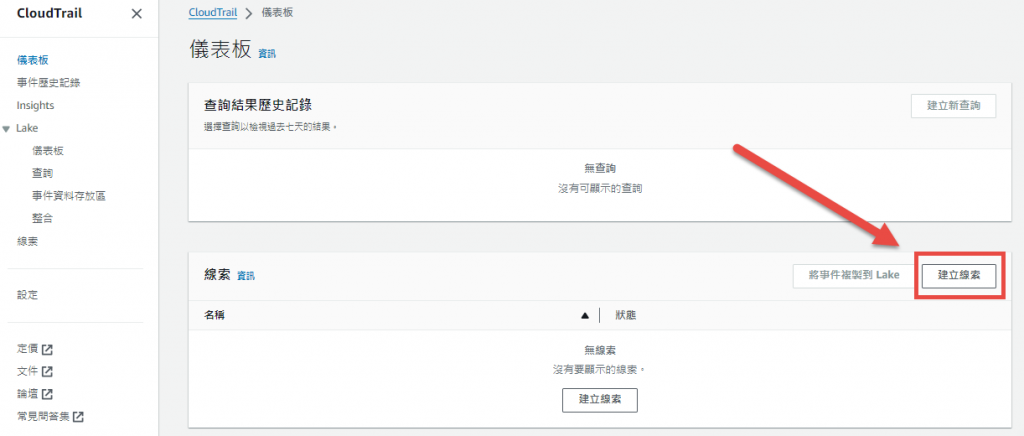Close the CloudTrail sidebar with X icon
The image size is (1024, 436).
pos(137,14)
